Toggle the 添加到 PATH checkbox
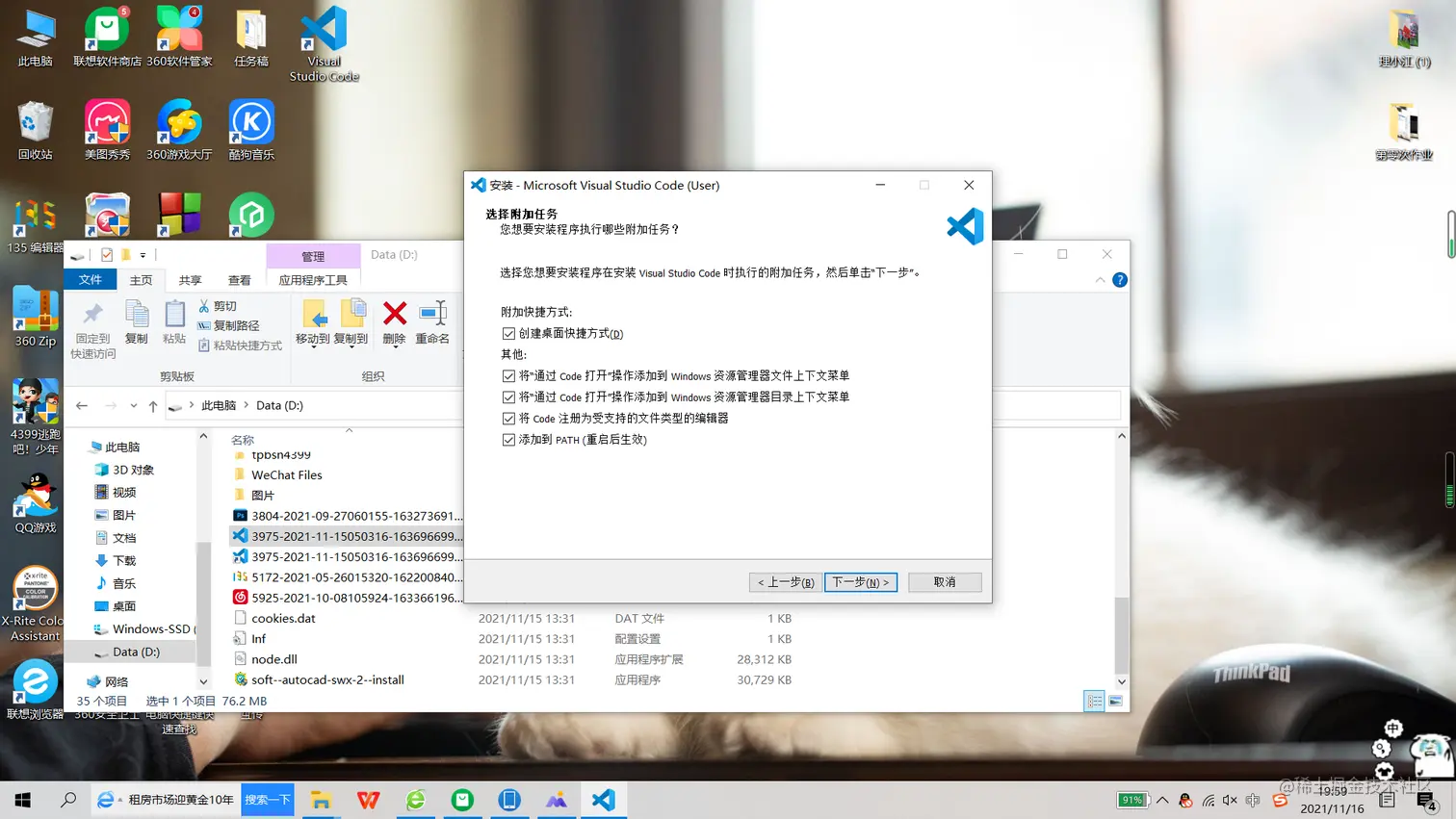This screenshot has height=819, width=1456. pyautogui.click(x=508, y=440)
